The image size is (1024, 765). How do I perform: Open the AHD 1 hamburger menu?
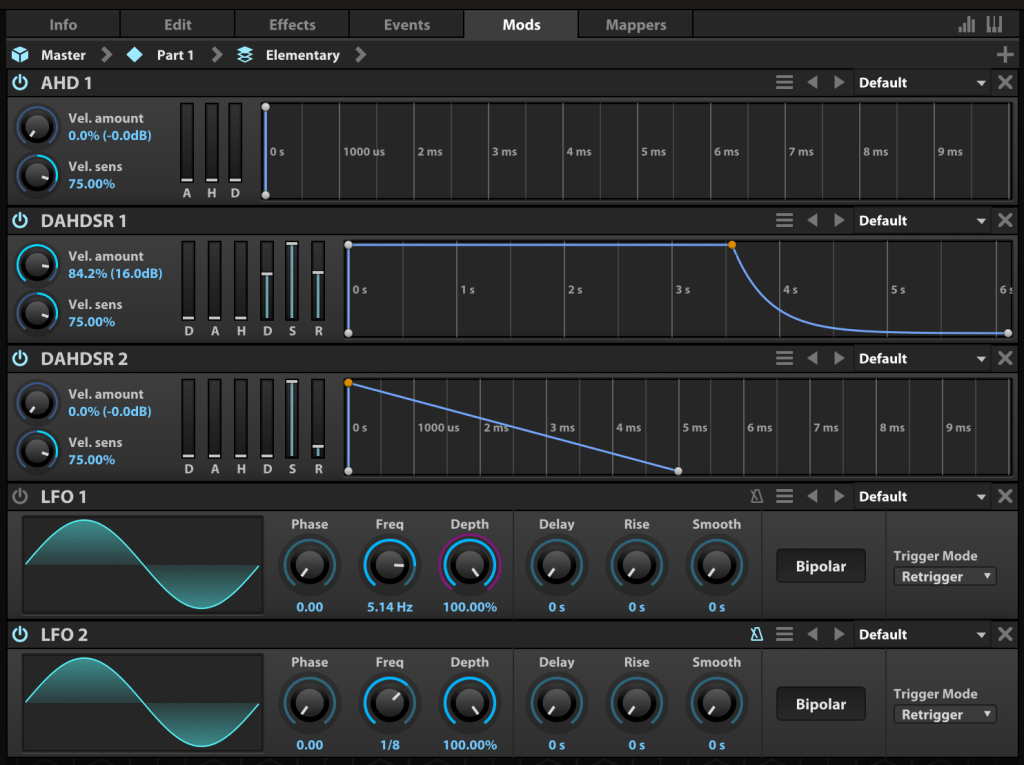tap(785, 83)
